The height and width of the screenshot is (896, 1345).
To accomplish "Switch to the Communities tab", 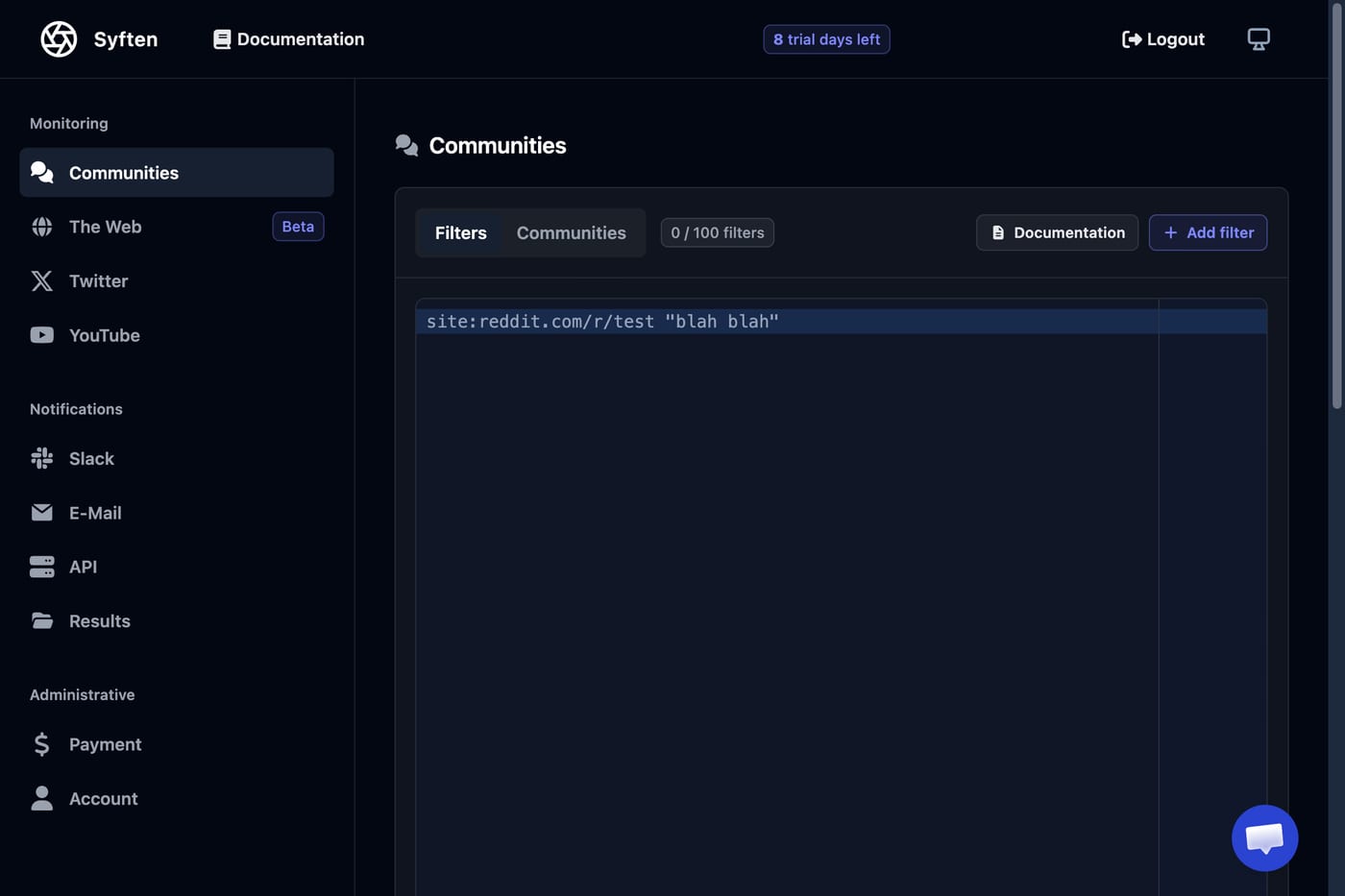I will pos(572,232).
